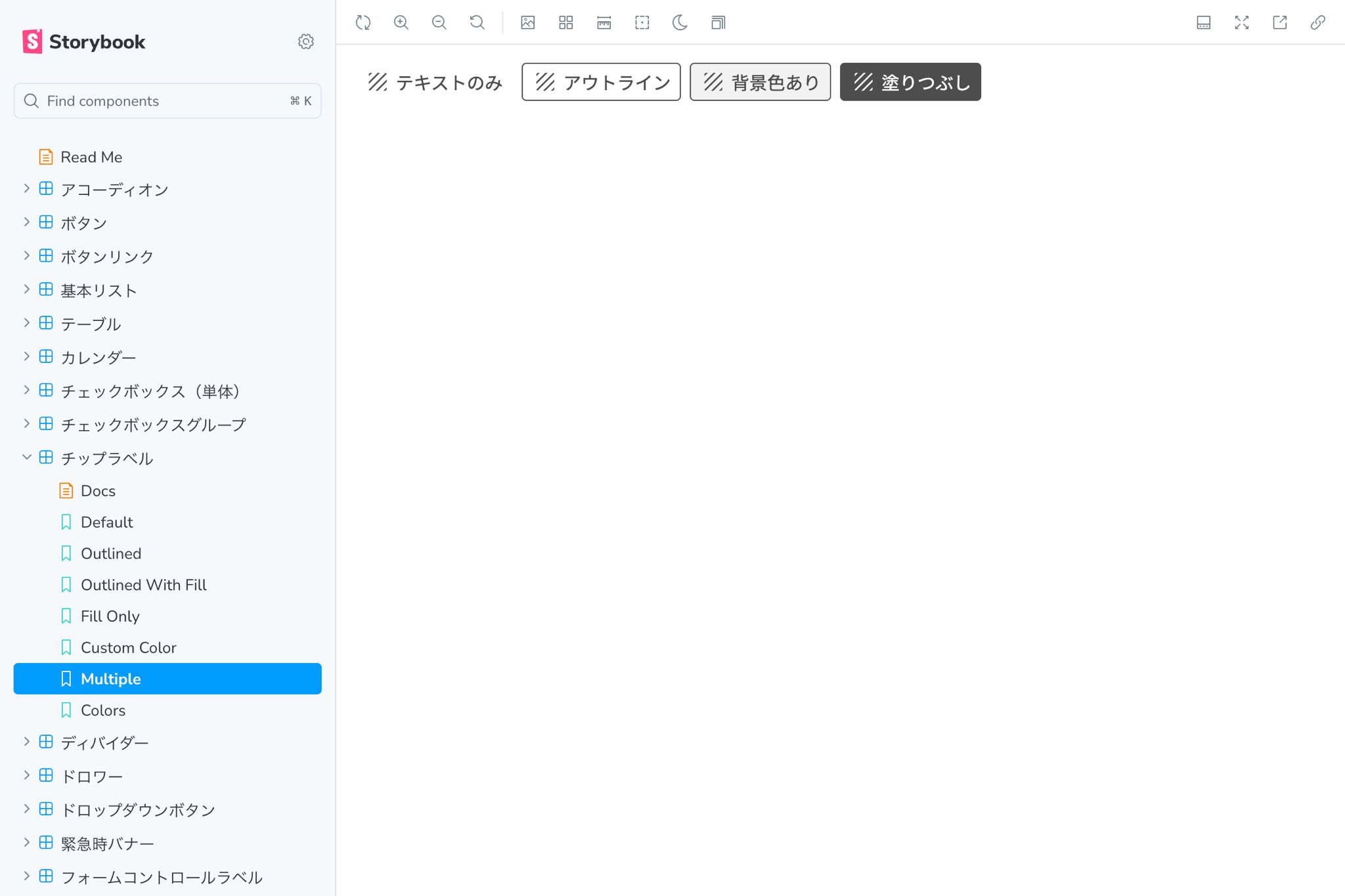Reset zoom in the toolbar

pos(477,23)
